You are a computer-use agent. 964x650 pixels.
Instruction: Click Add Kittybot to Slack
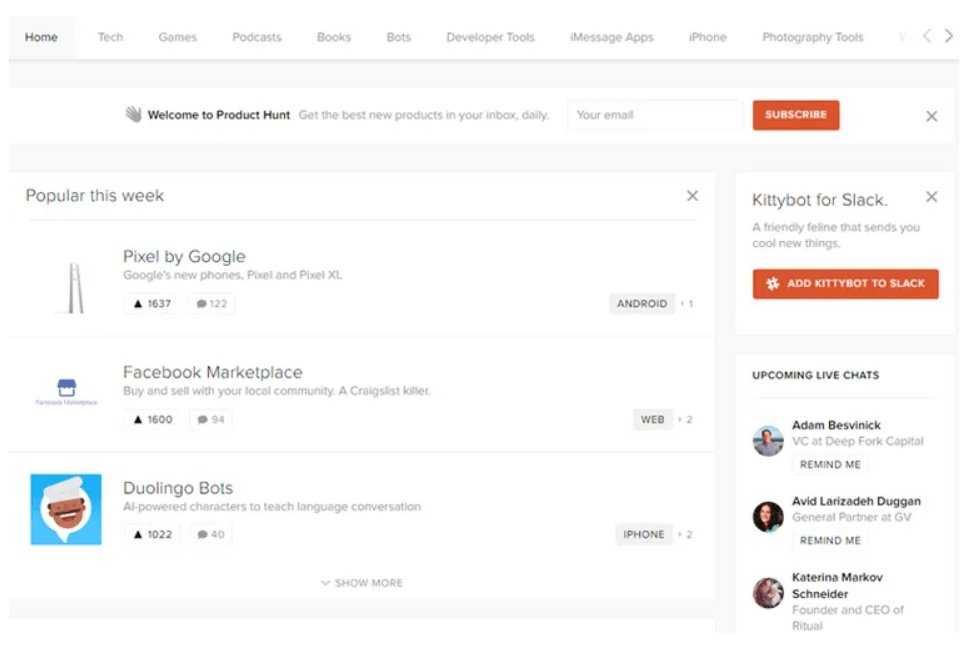(845, 284)
